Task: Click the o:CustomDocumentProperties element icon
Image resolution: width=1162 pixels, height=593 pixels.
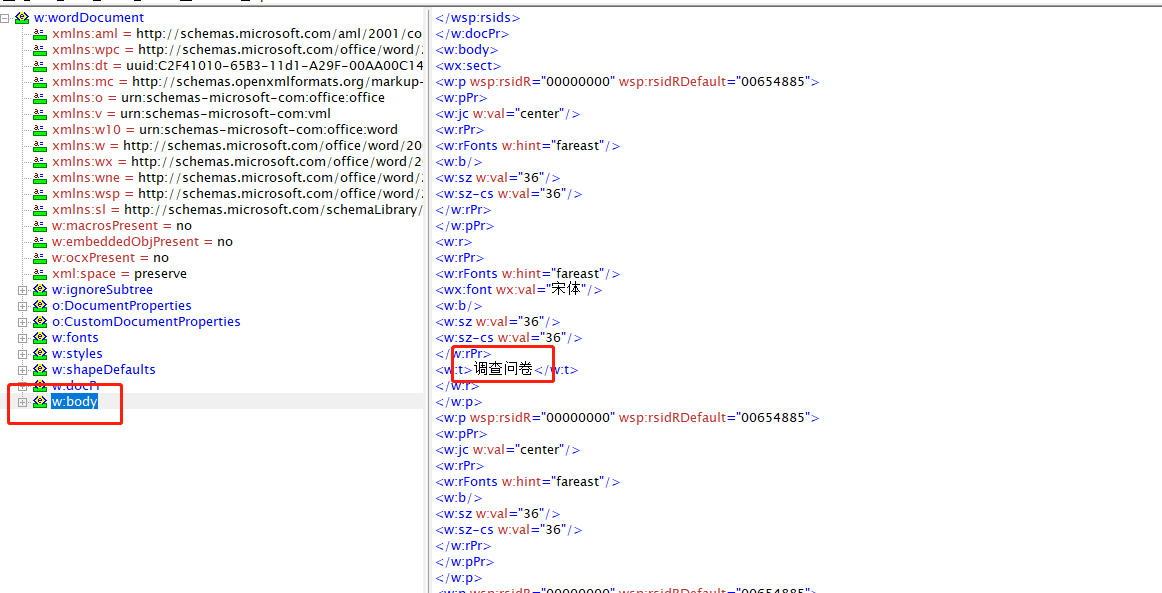Action: (40, 322)
